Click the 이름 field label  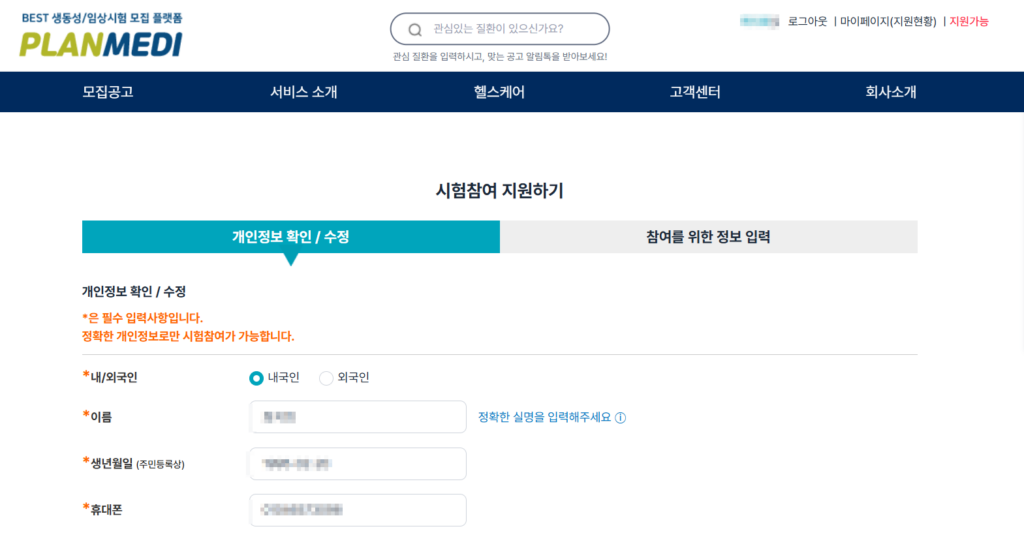pos(97,417)
